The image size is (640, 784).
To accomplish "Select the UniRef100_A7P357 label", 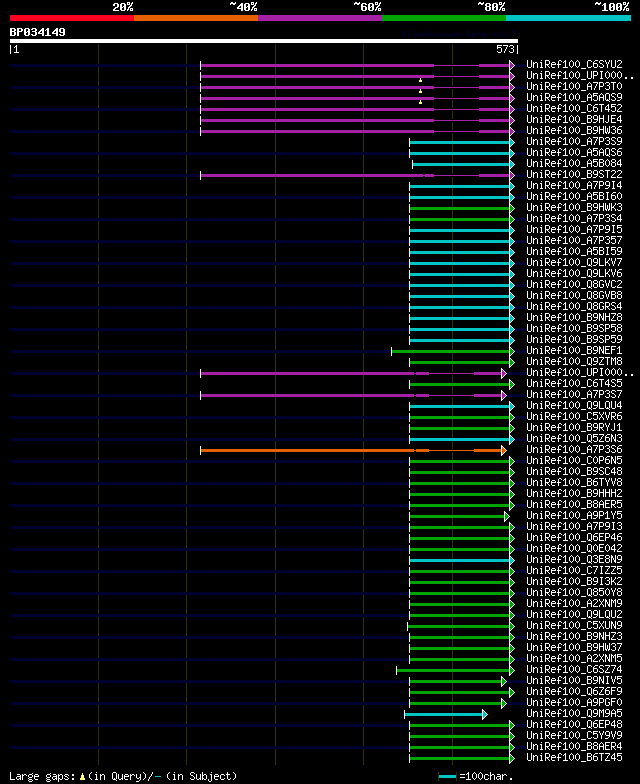I will 574,240.
